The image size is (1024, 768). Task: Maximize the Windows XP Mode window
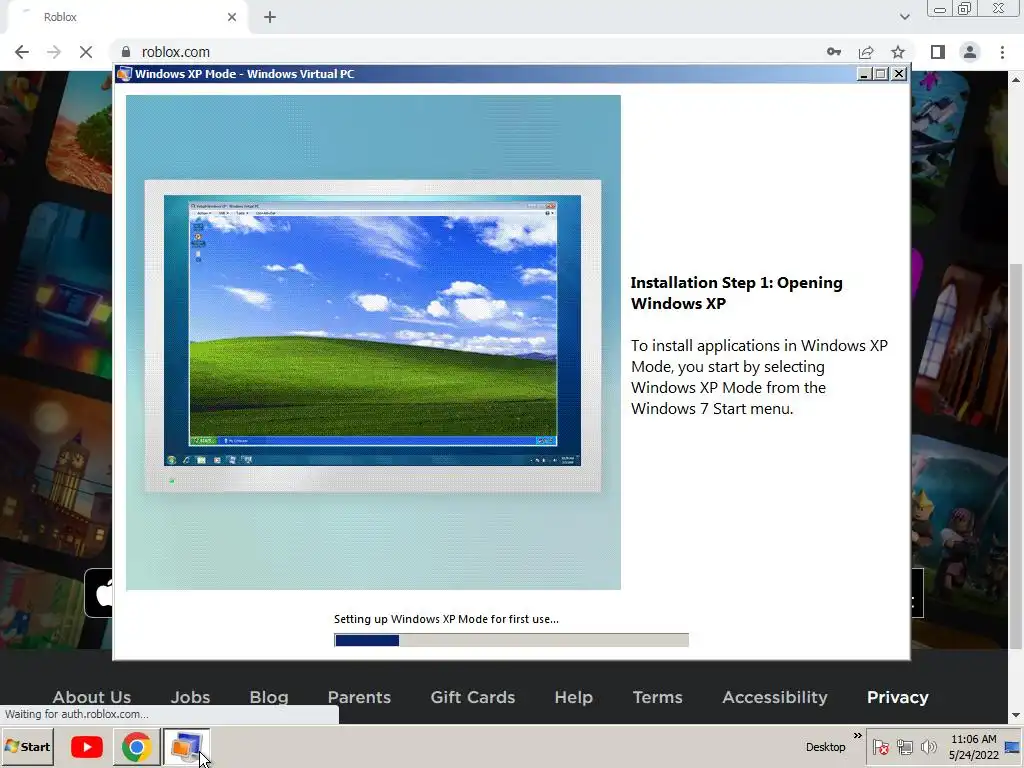[881, 74]
